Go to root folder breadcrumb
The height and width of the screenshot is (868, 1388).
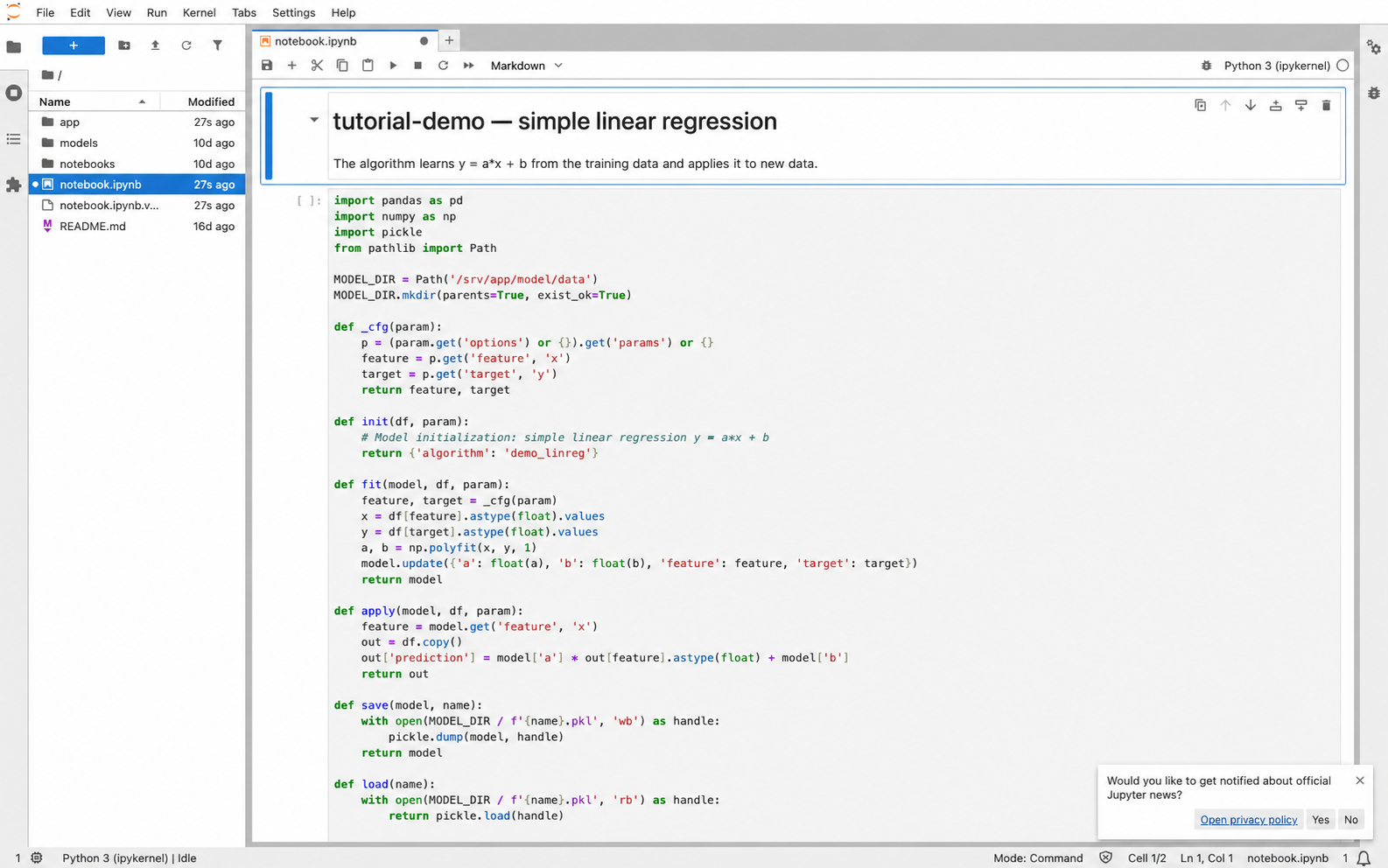tap(48, 75)
